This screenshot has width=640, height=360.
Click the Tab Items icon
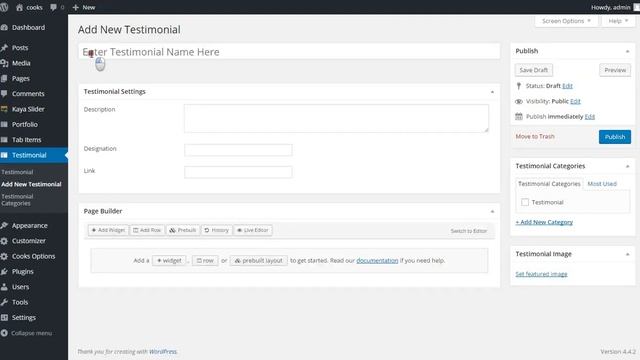click(x=4, y=140)
